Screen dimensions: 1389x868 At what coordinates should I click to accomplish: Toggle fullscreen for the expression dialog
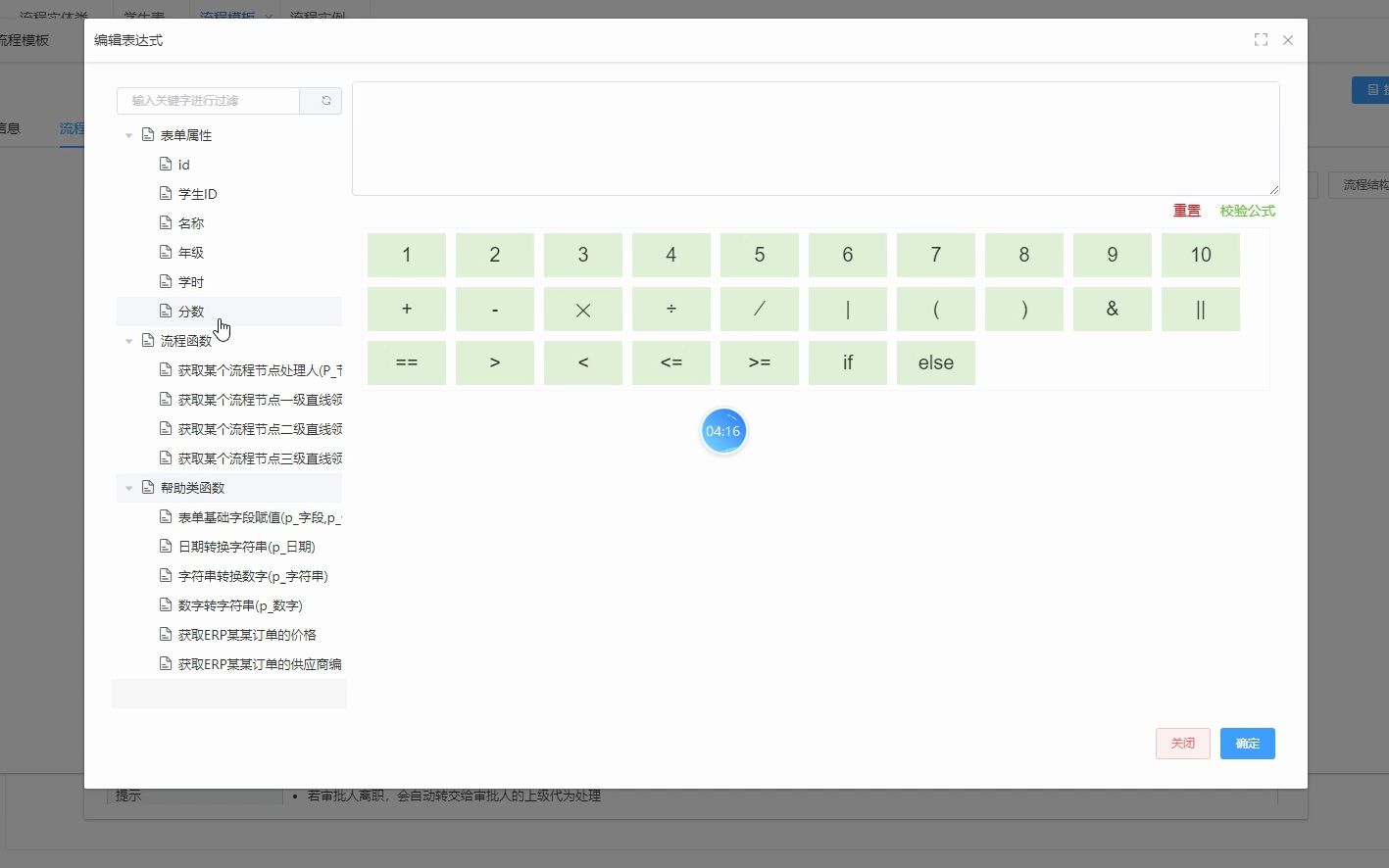(x=1261, y=40)
